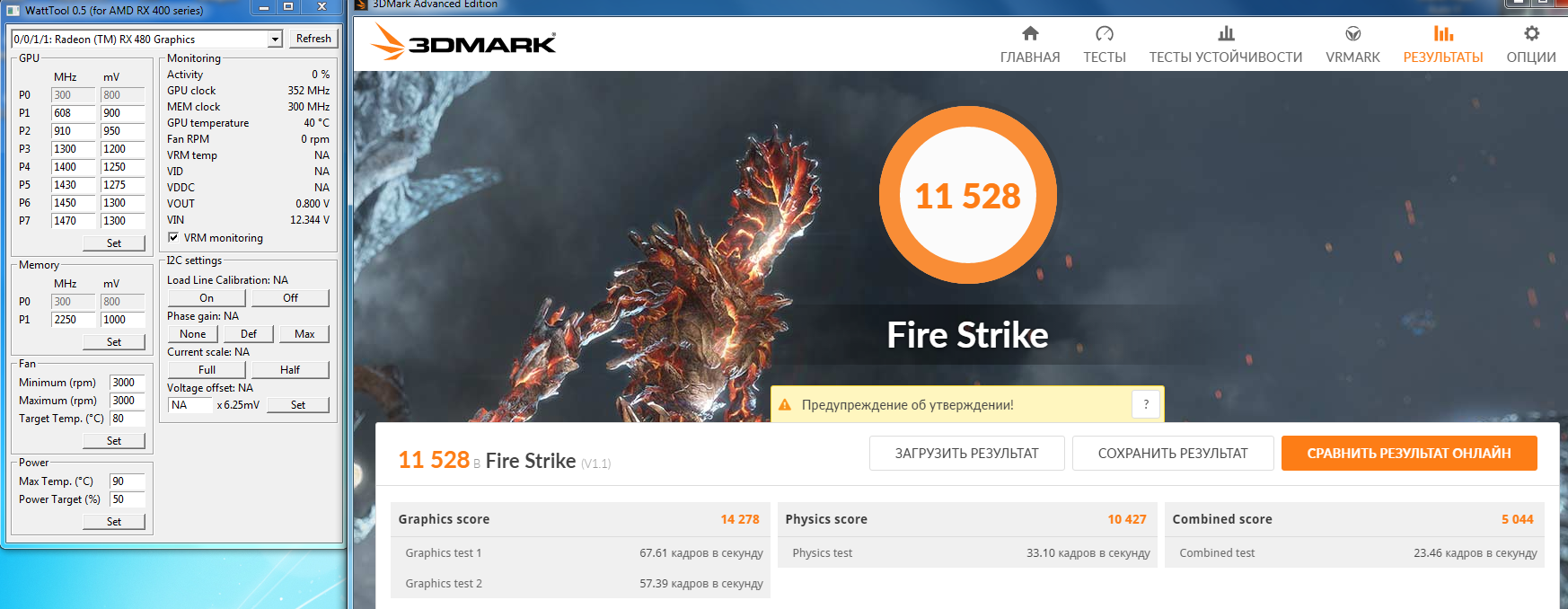Select the P7 GPU MHz field
Viewport: 1568px width, 609px height.
point(73,221)
